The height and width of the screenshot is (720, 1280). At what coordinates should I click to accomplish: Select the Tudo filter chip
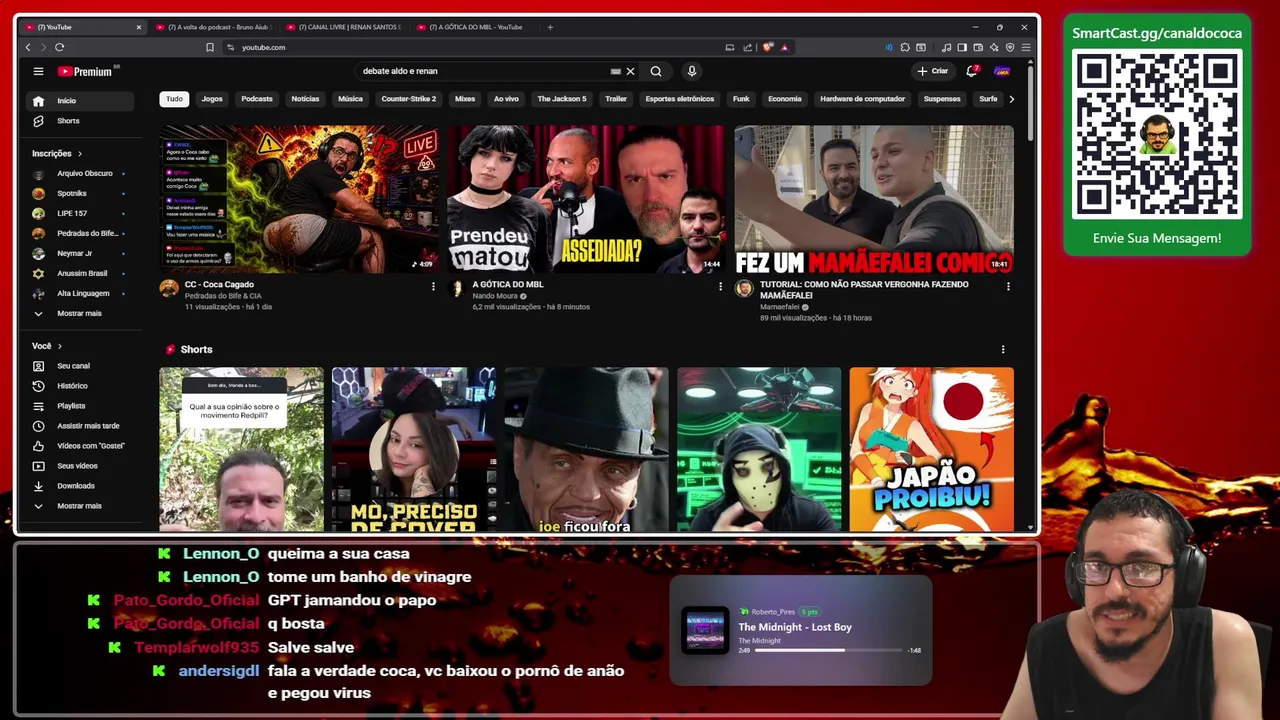point(174,99)
